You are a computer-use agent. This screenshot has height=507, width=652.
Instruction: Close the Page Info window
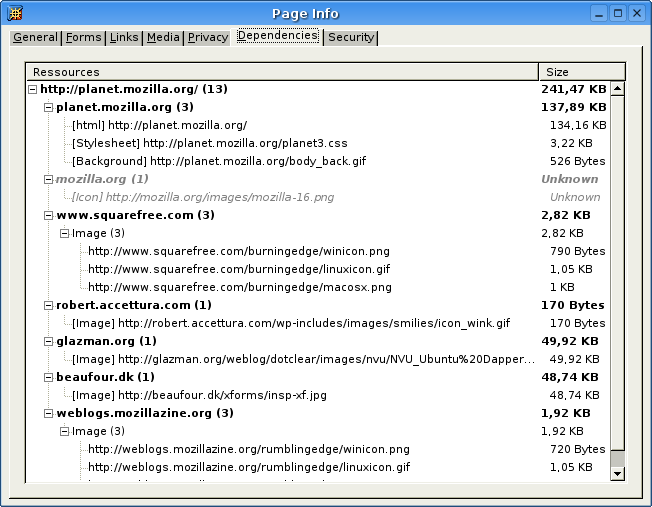pos(637,14)
